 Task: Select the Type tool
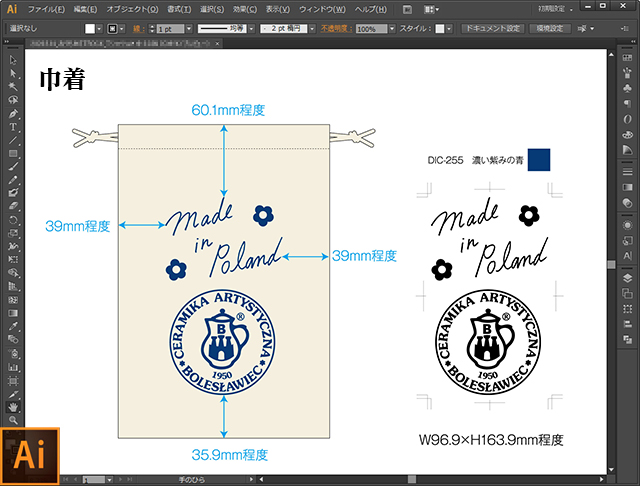tap(13, 127)
